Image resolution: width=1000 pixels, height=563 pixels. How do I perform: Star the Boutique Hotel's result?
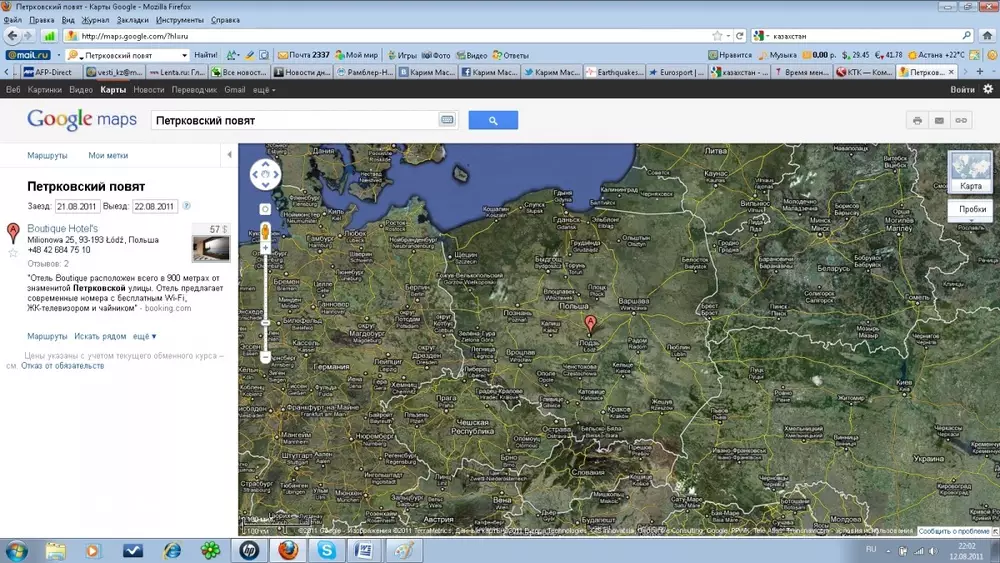point(13,253)
